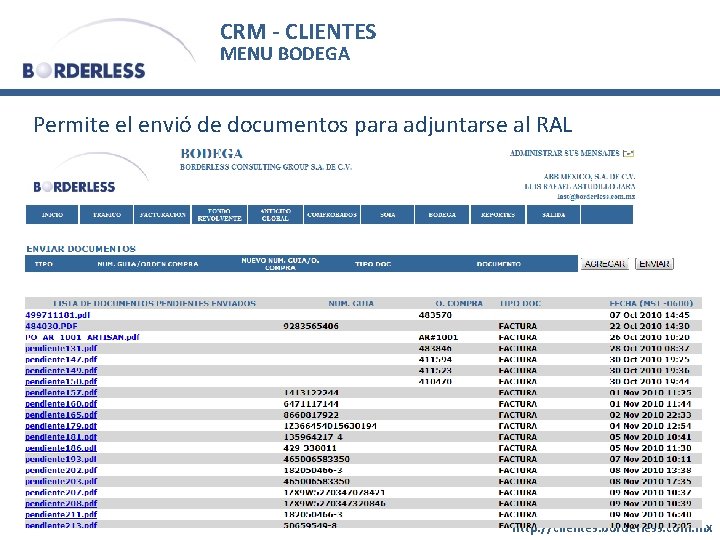Open pendiente165.pdf

(x=61, y=415)
